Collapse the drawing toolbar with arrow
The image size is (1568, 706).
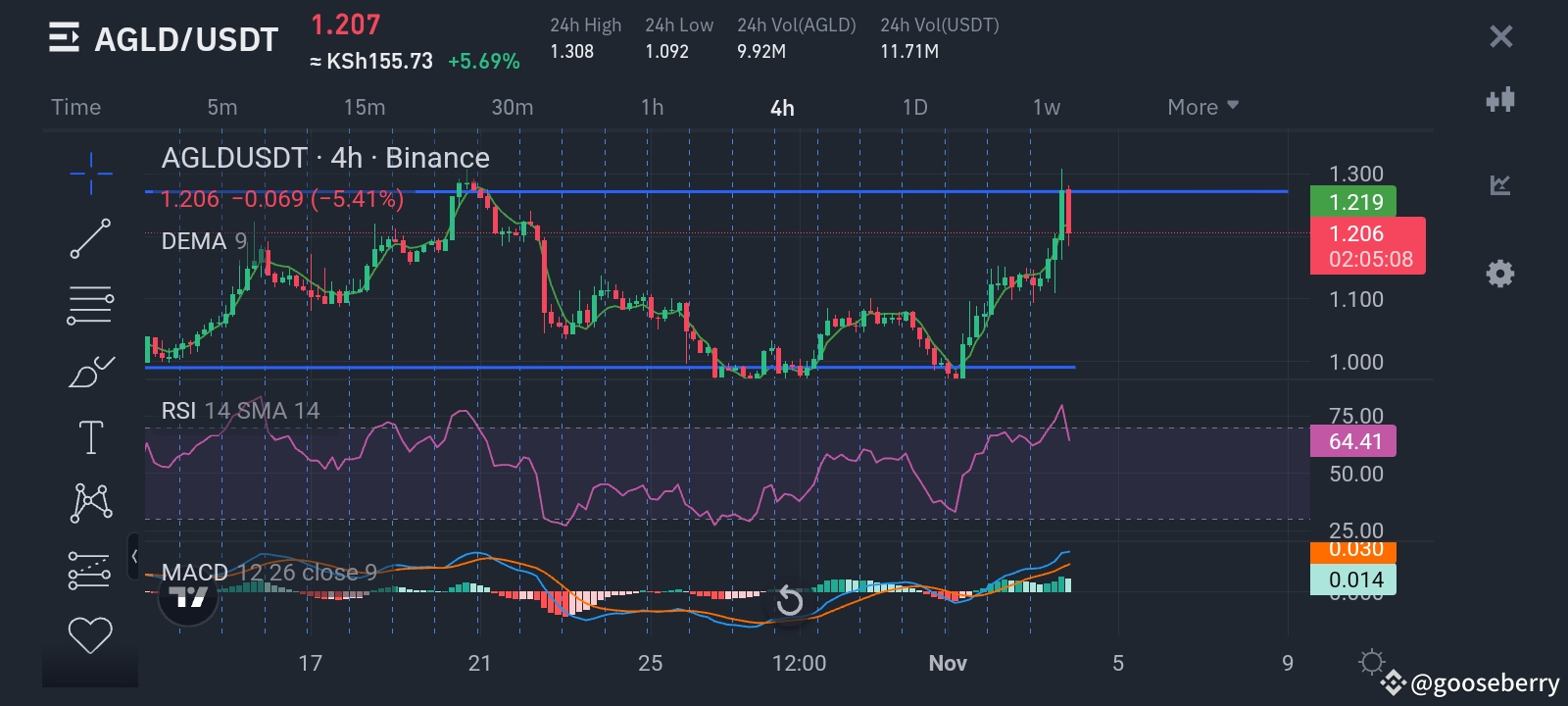pos(134,557)
